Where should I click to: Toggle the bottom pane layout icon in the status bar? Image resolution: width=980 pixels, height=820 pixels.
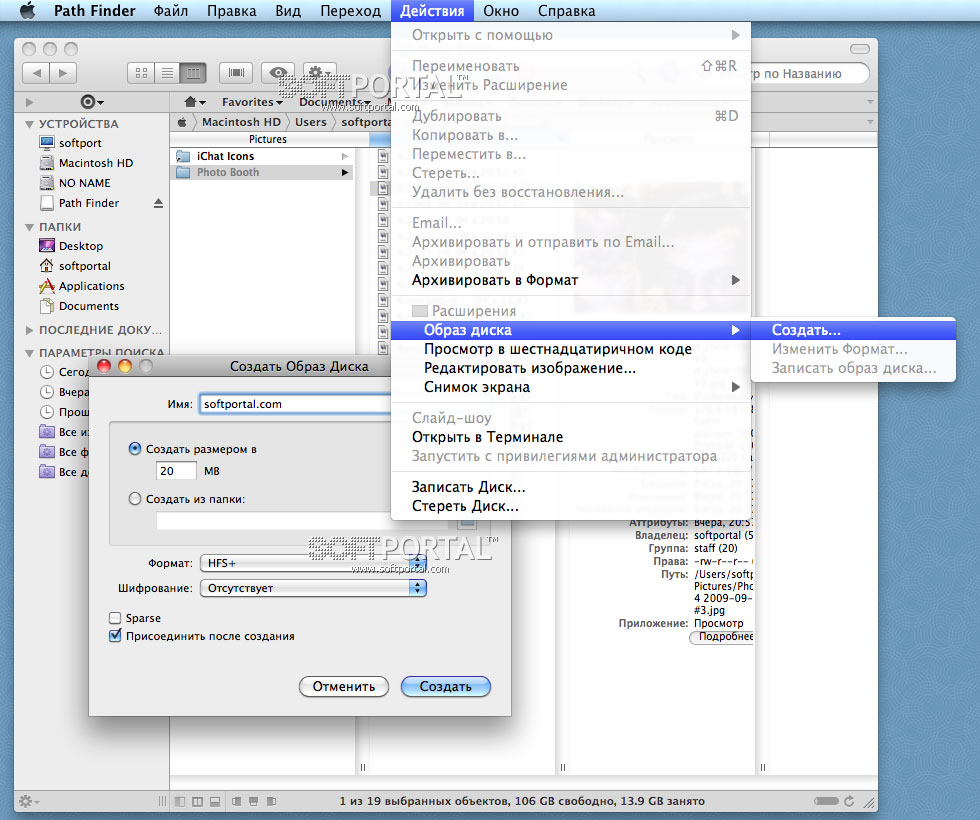pos(214,801)
